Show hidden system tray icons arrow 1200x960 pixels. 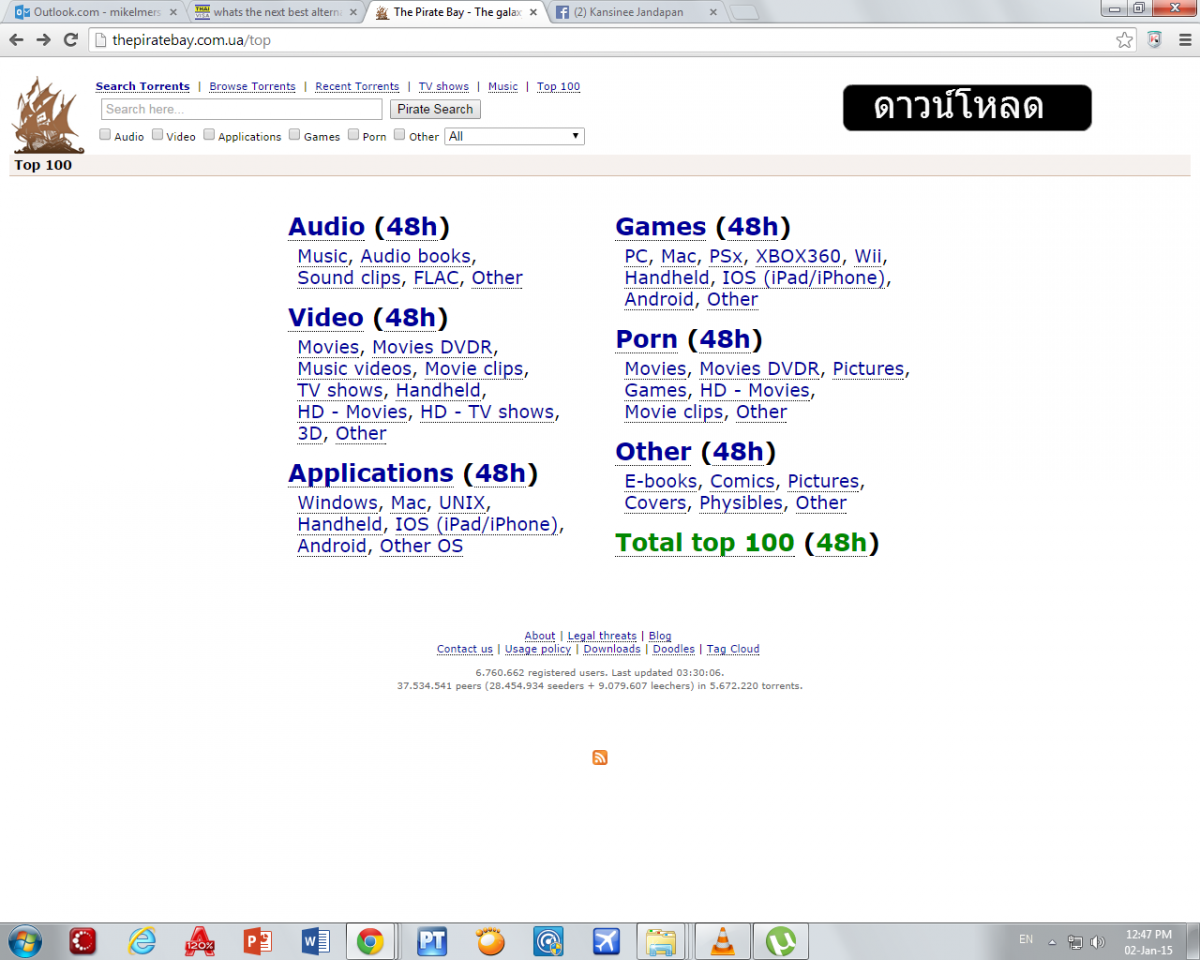(1052, 941)
